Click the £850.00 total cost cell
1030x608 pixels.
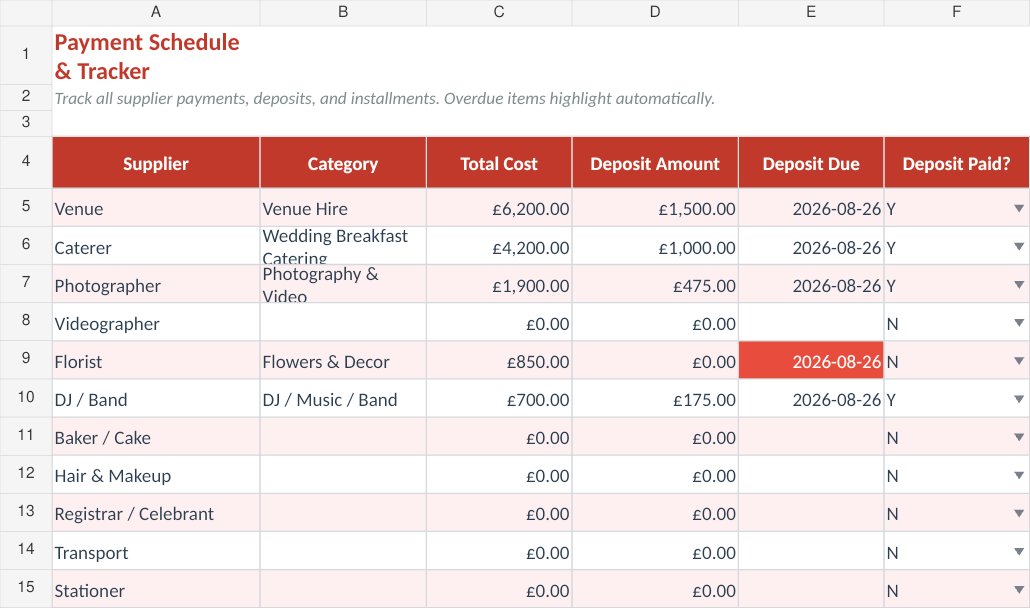(x=499, y=360)
